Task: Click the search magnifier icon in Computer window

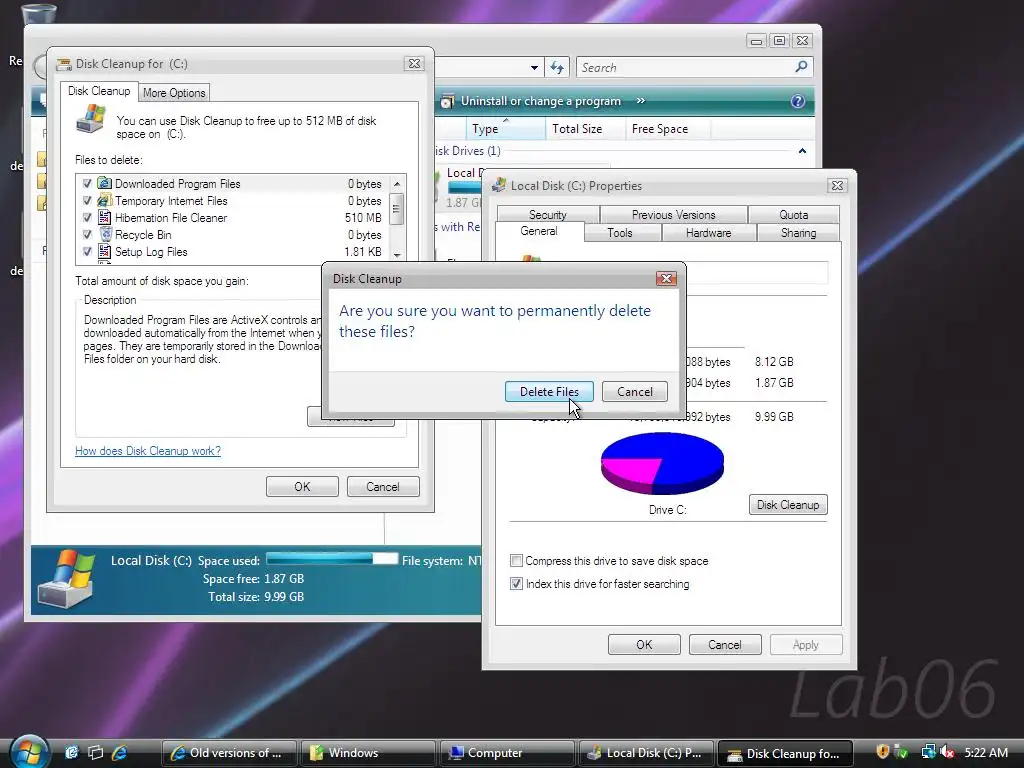Action: point(801,67)
